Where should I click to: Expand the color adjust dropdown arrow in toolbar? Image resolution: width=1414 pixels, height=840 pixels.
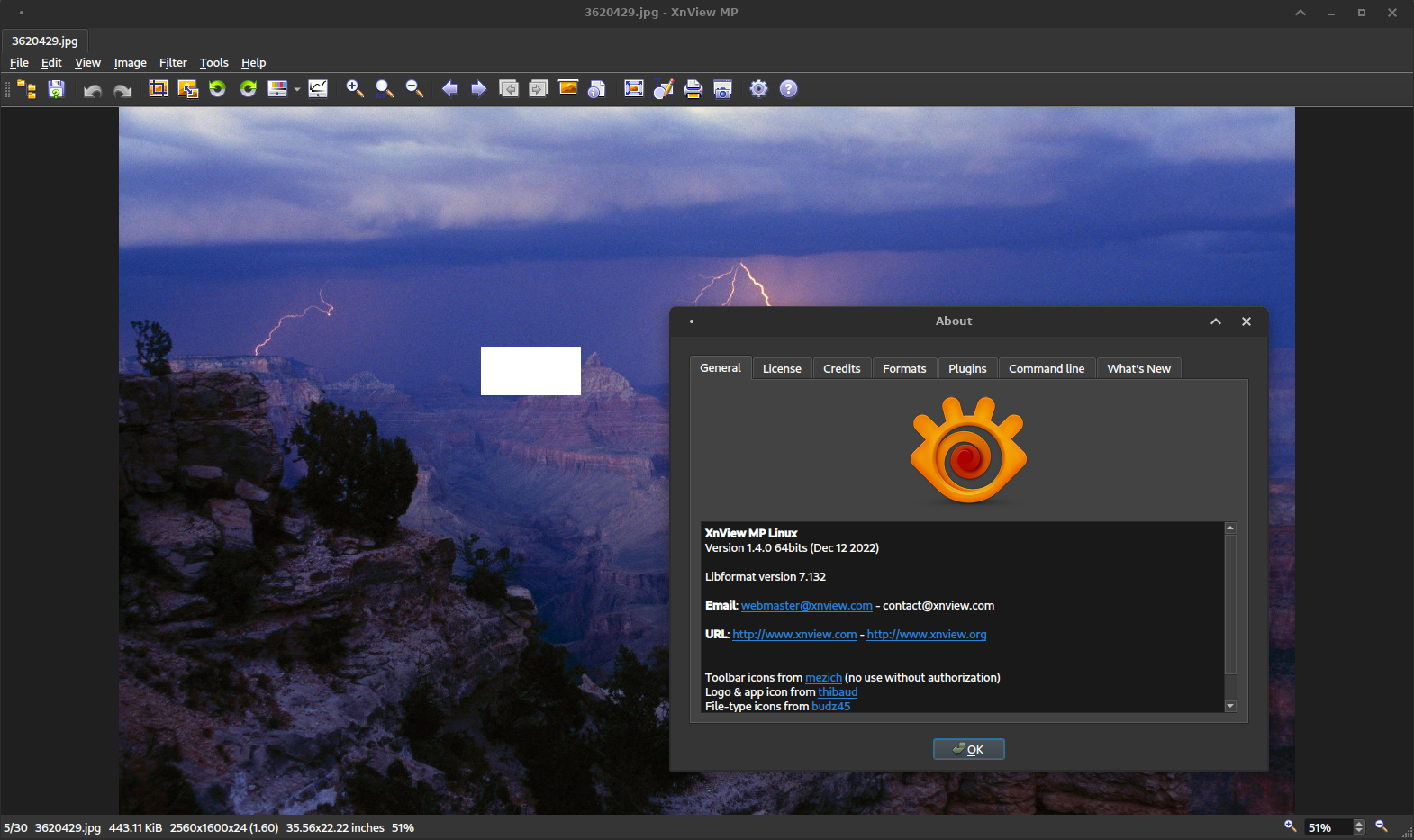point(296,89)
